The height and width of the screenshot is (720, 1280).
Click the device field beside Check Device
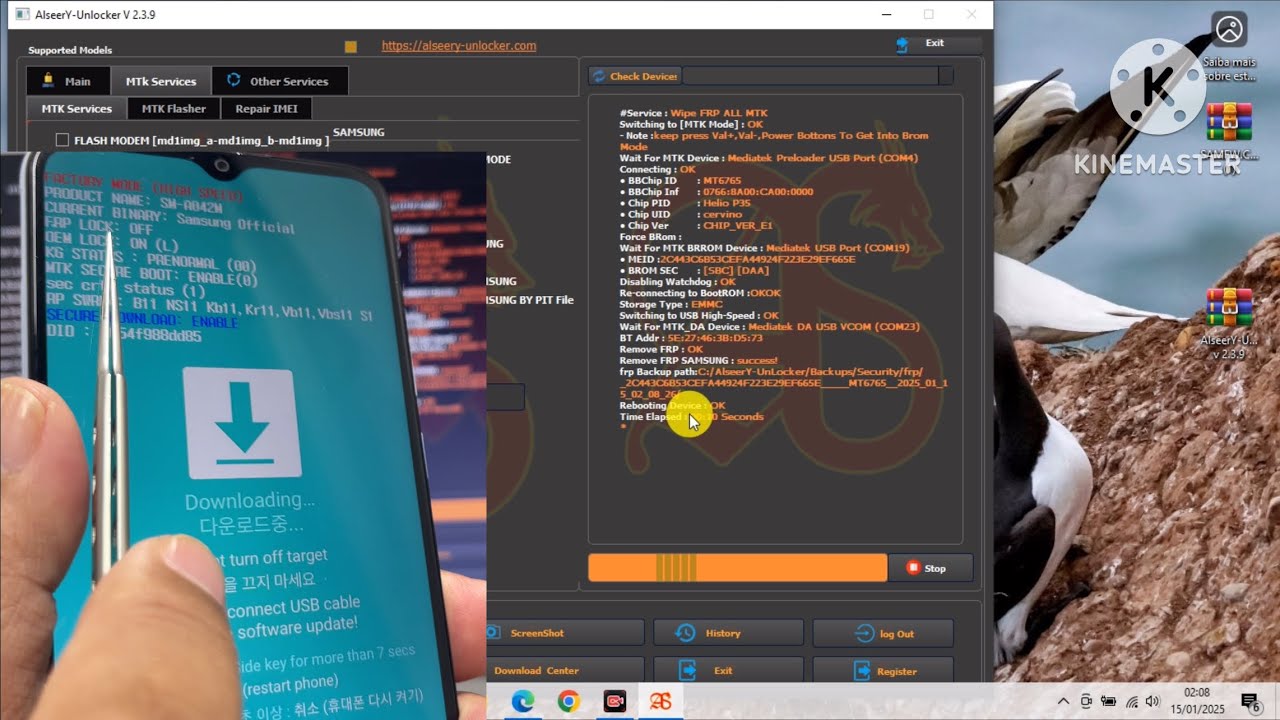(x=810, y=76)
